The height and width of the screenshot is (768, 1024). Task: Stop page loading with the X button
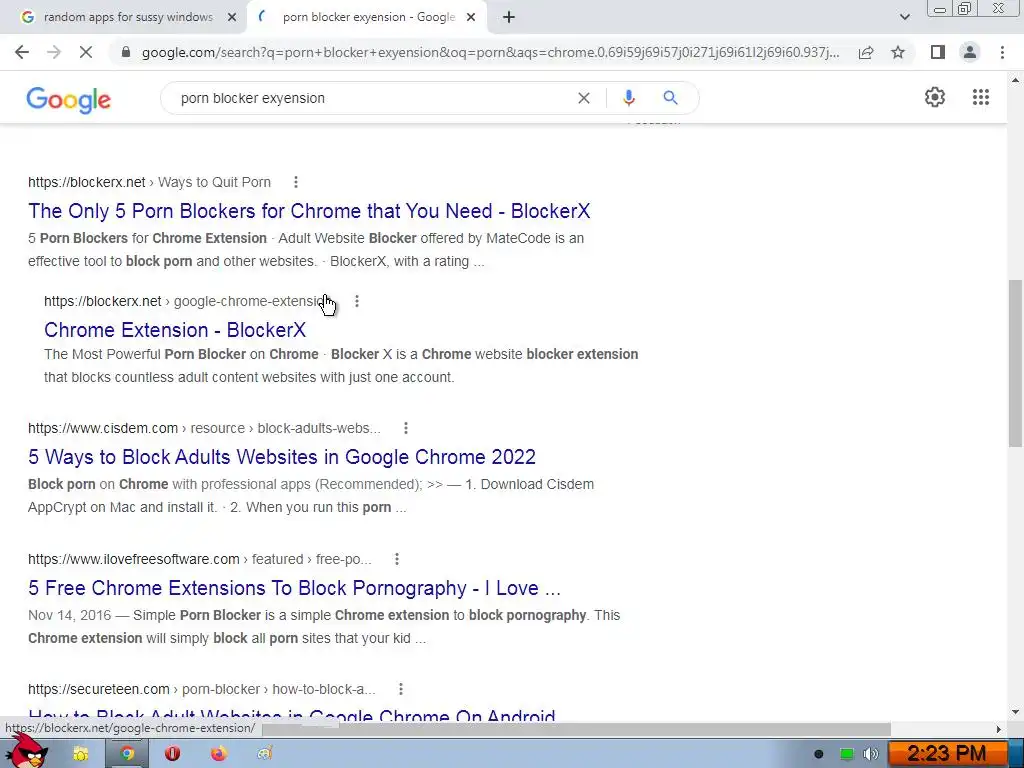[86, 52]
